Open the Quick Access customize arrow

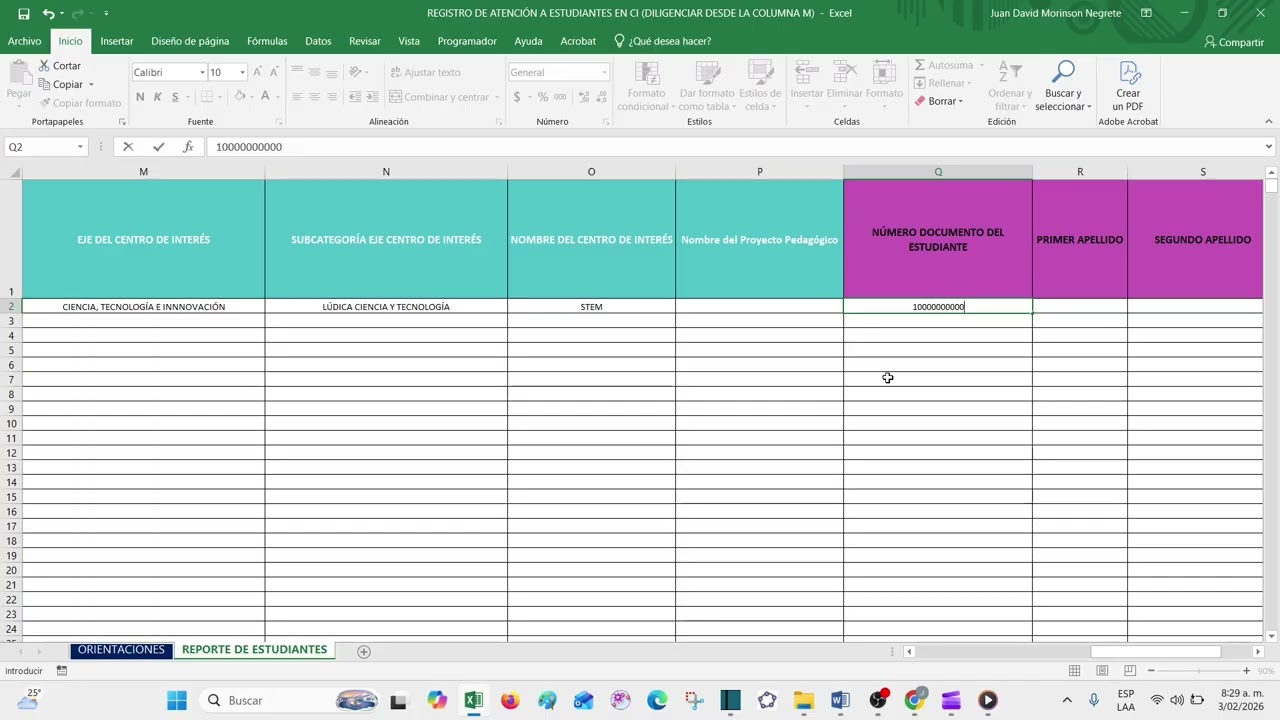[x=106, y=14]
